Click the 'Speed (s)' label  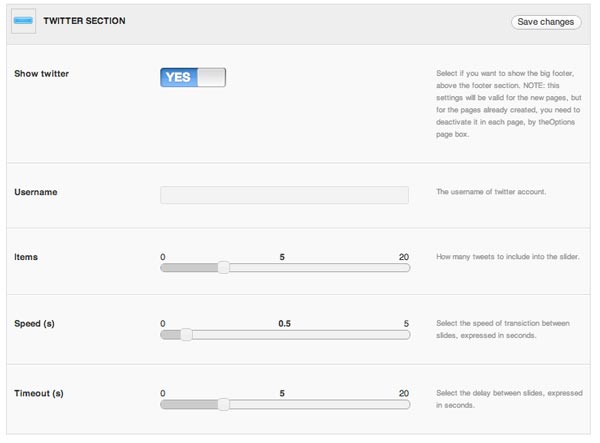[34, 324]
